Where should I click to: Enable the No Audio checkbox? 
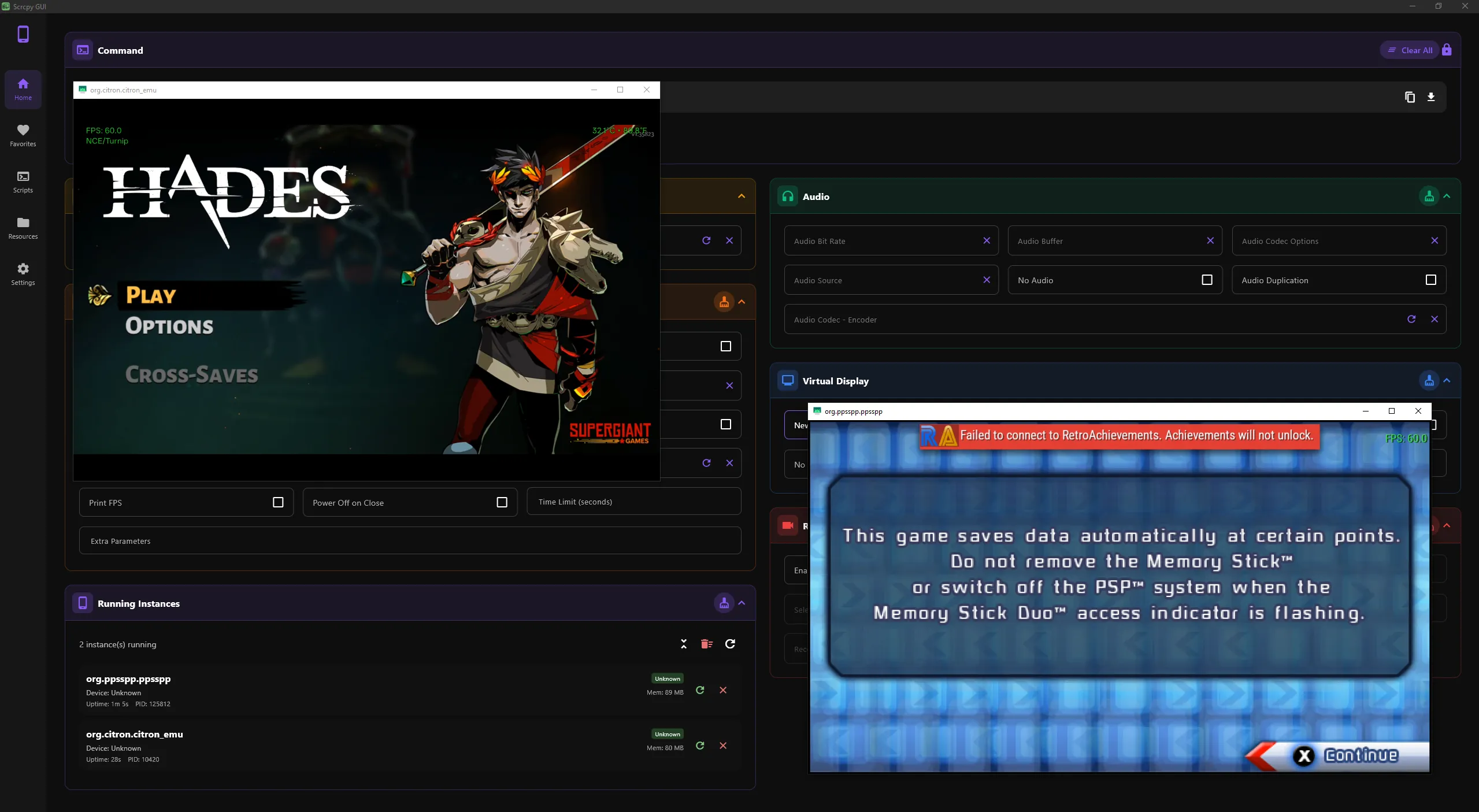tap(1207, 280)
